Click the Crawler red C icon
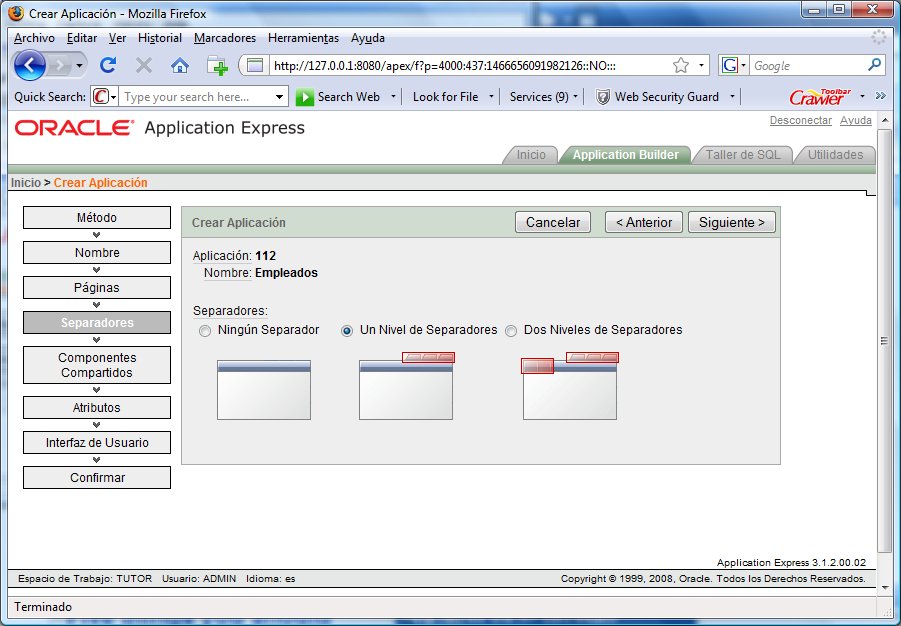This screenshot has width=901, height=626. (101, 97)
